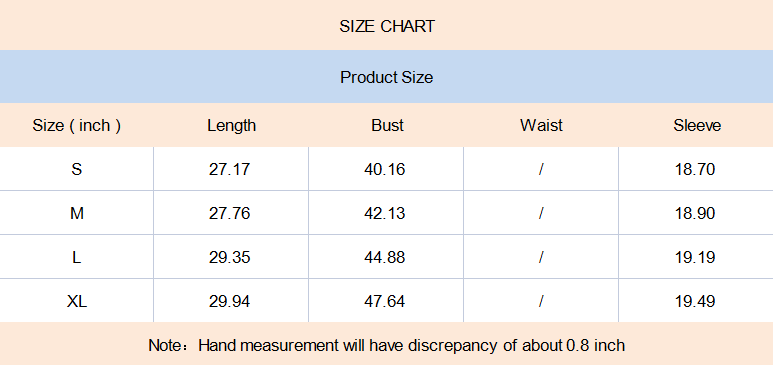Click bust value 47.64

(385, 301)
